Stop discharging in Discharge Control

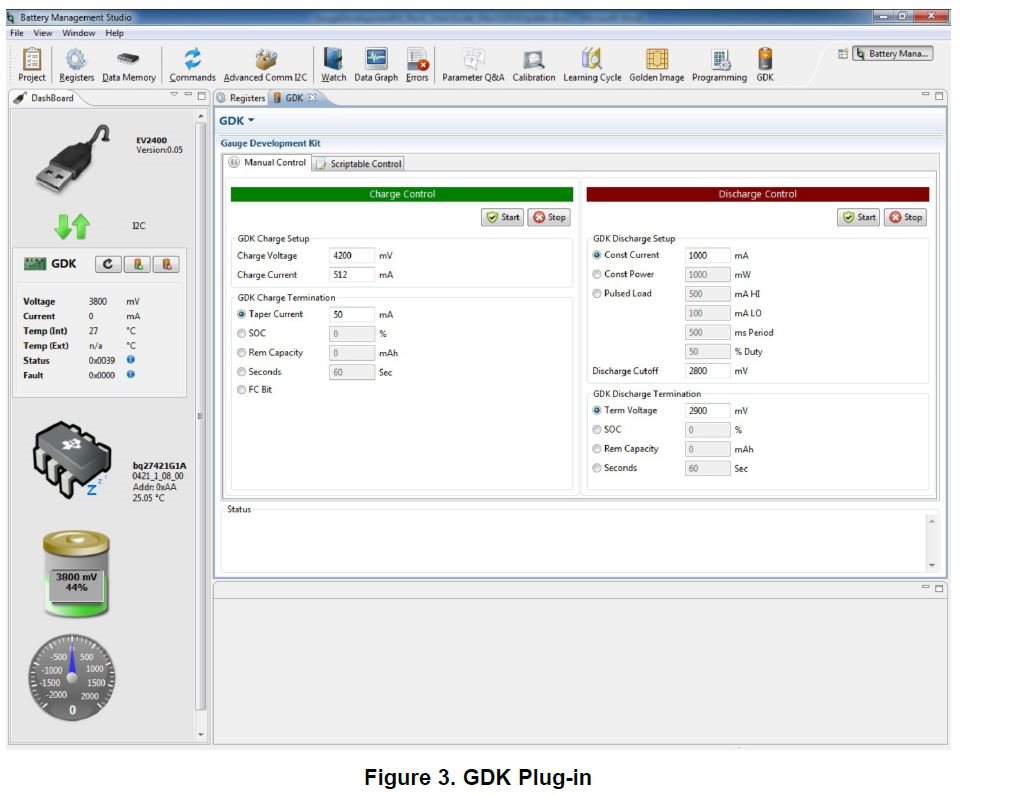click(906, 217)
